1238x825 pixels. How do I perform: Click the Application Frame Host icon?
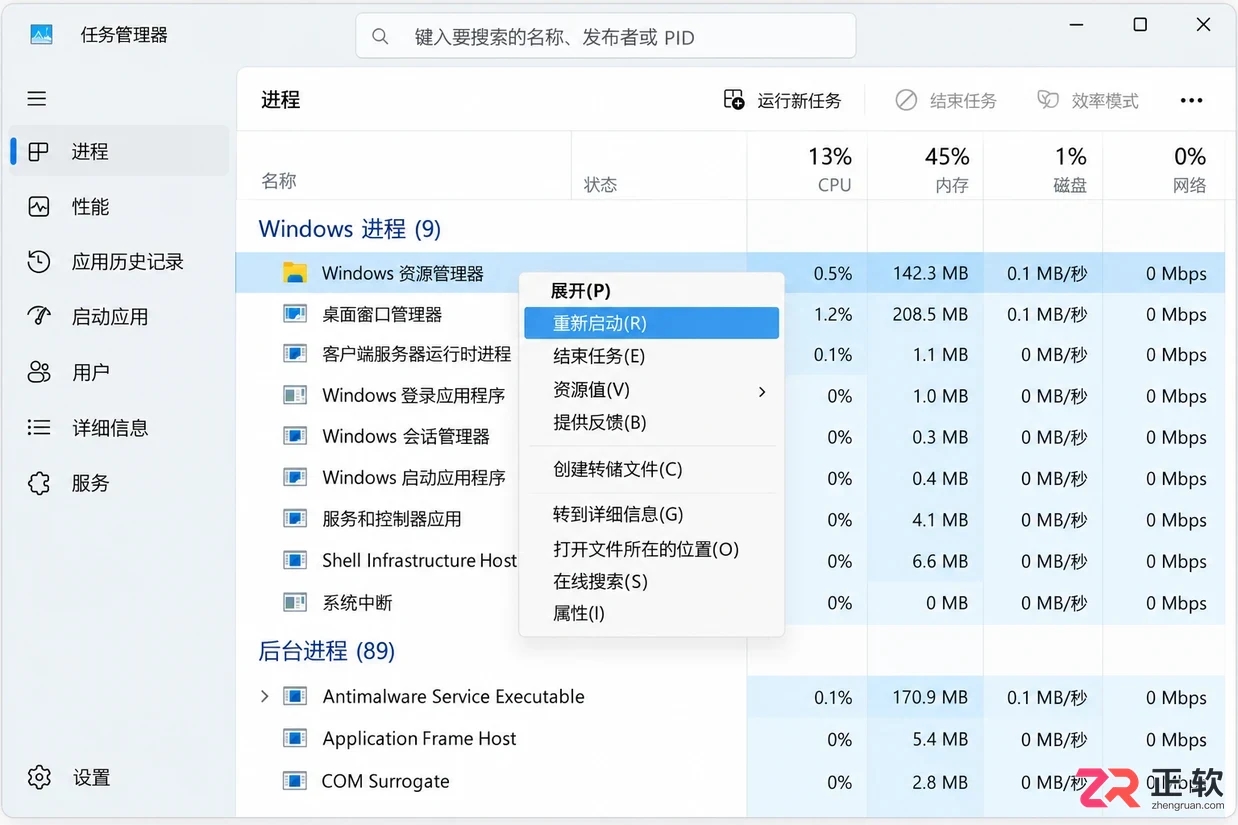point(294,739)
